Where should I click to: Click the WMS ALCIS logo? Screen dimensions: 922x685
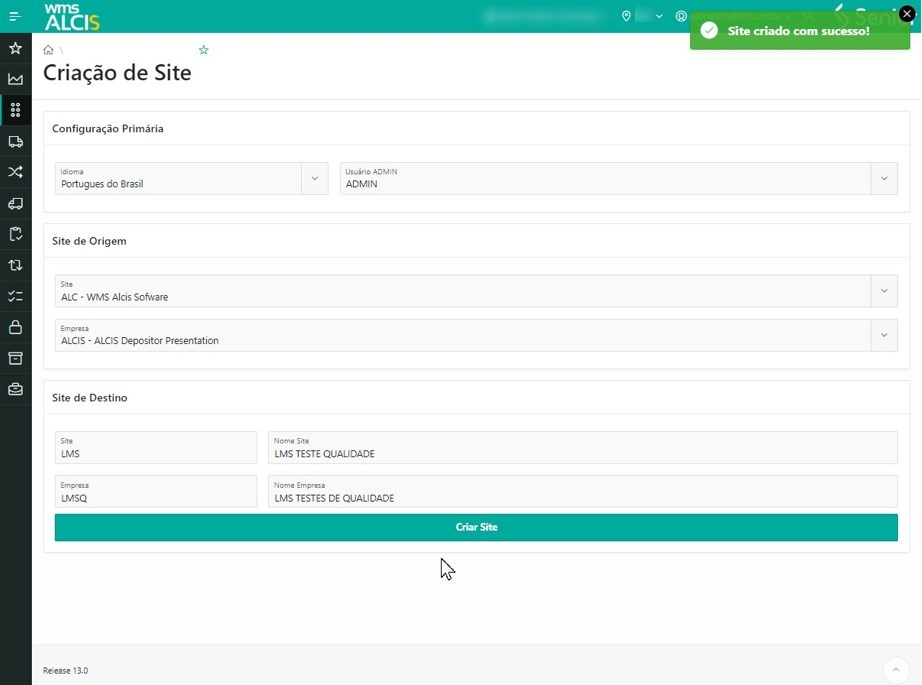72,16
